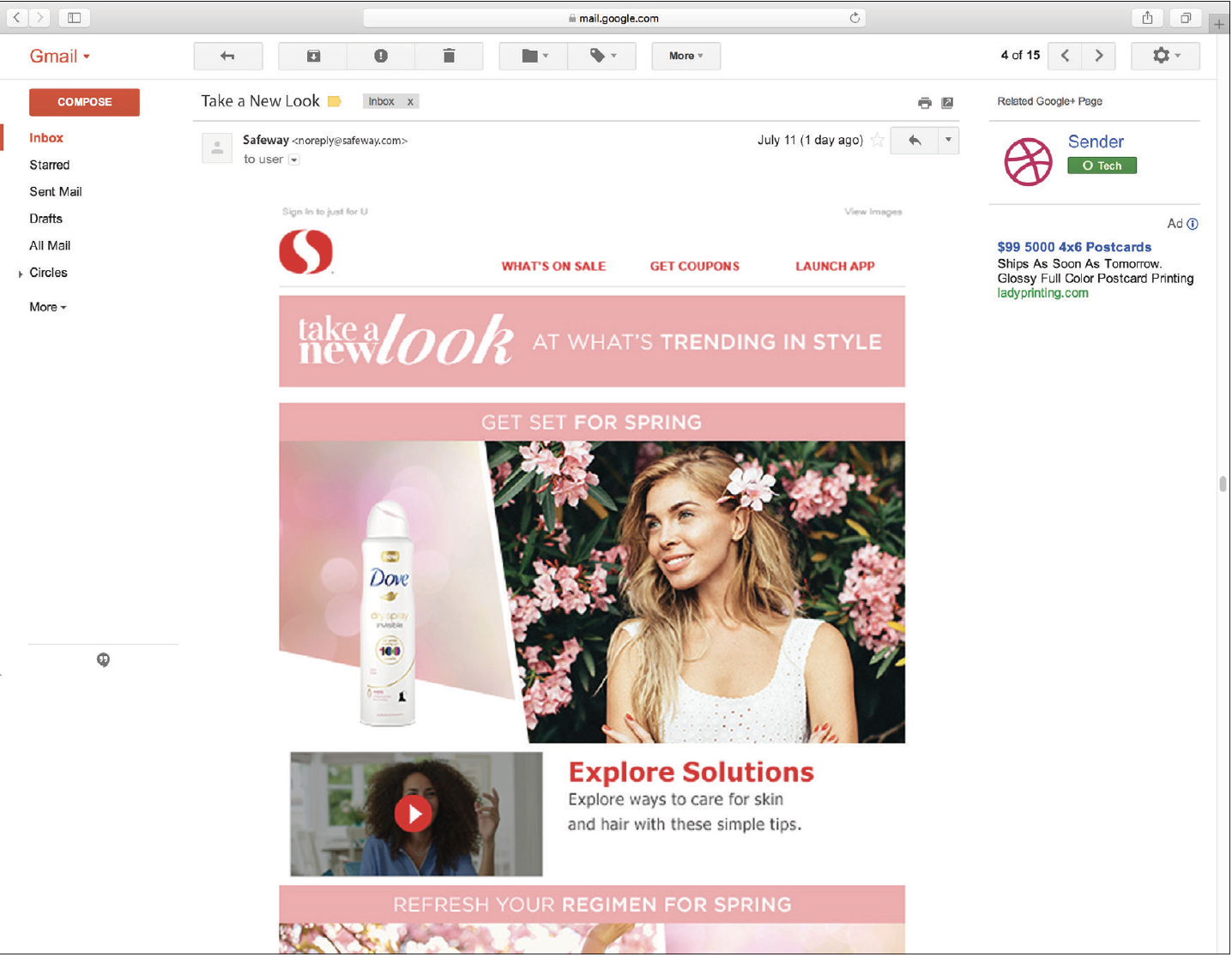
Task: Open the More actions toolbar menu
Action: [685, 56]
